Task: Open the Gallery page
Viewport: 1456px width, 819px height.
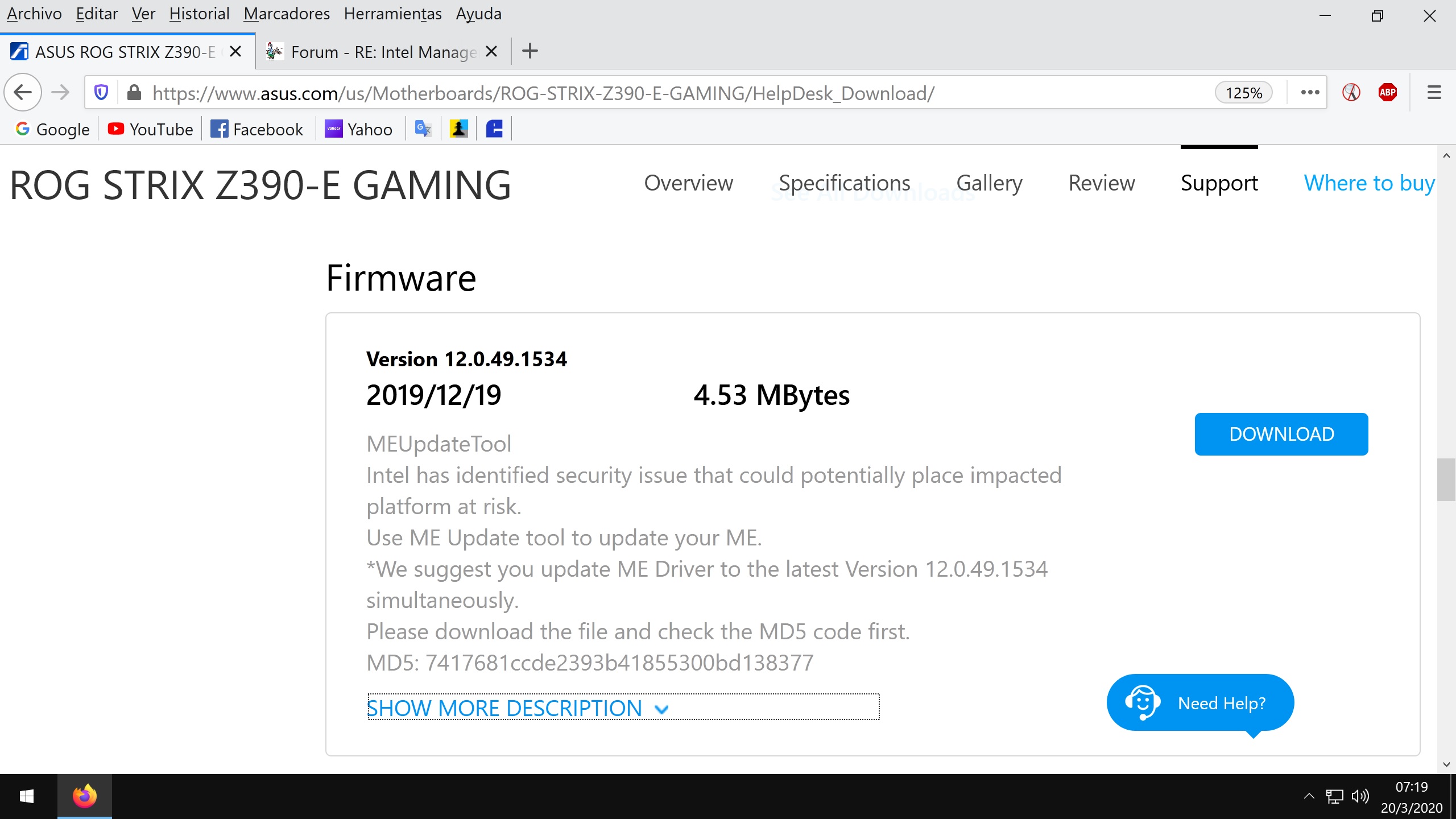Action: [989, 183]
